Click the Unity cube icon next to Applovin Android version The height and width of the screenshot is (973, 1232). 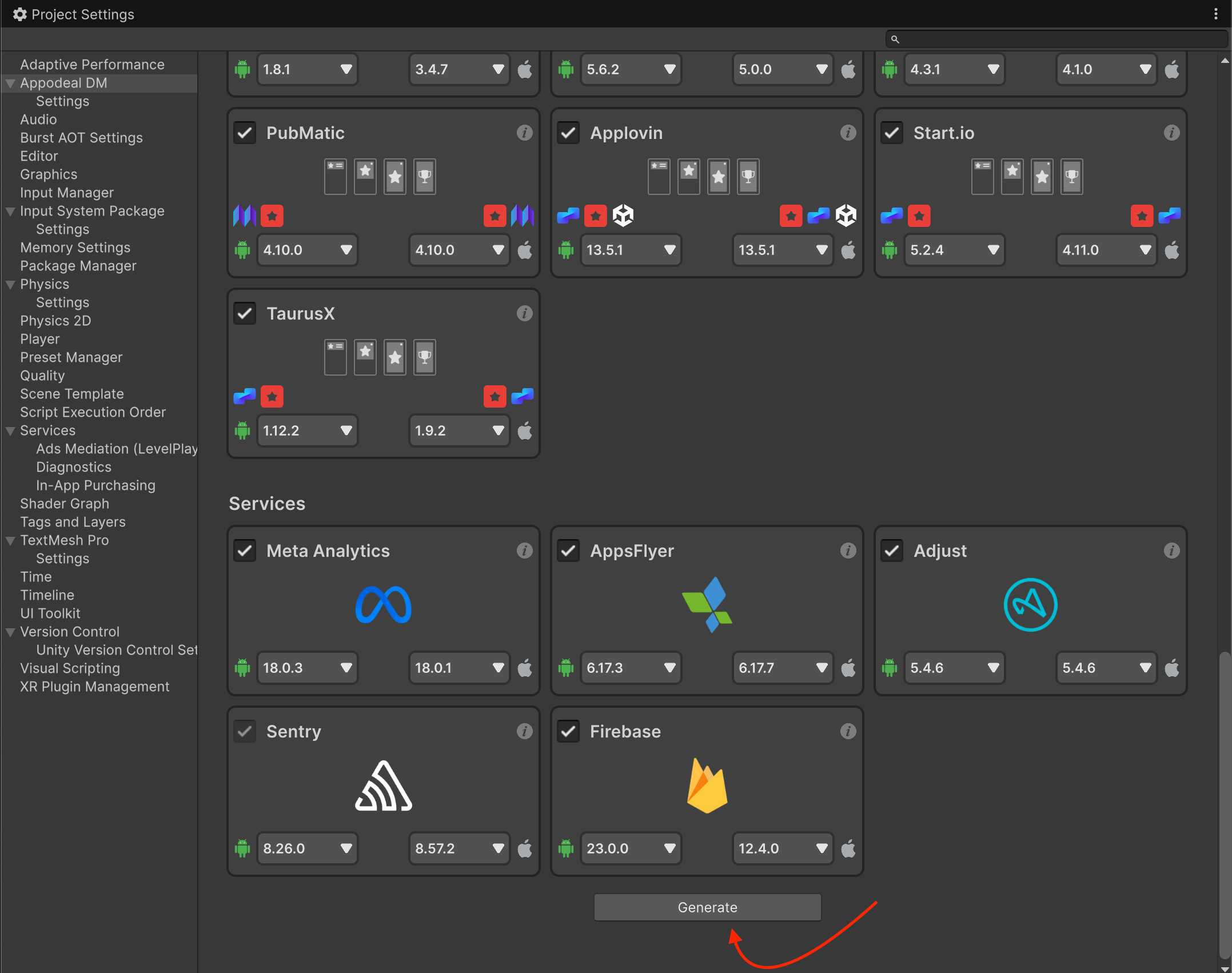point(623,216)
